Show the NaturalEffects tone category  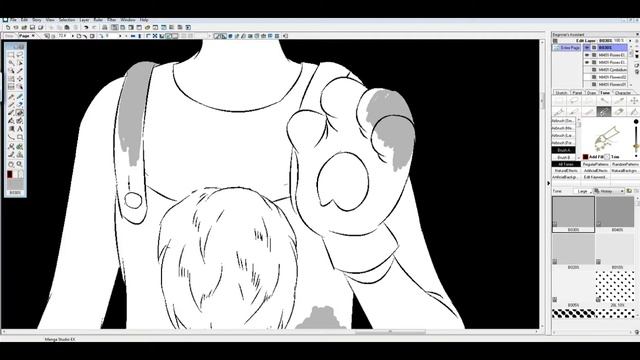(x=566, y=171)
